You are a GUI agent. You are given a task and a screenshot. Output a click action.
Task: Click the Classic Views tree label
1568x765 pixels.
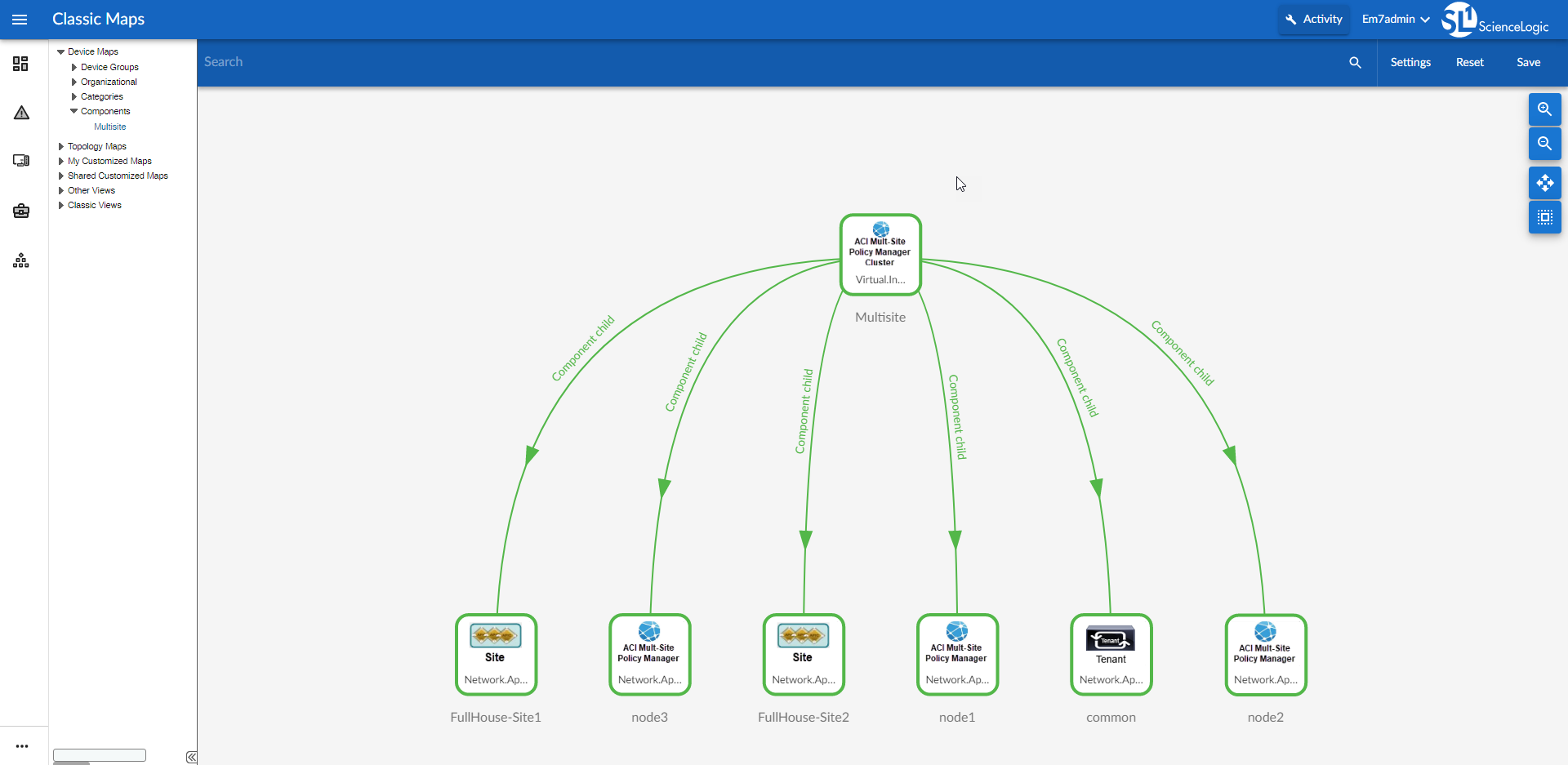tap(94, 205)
